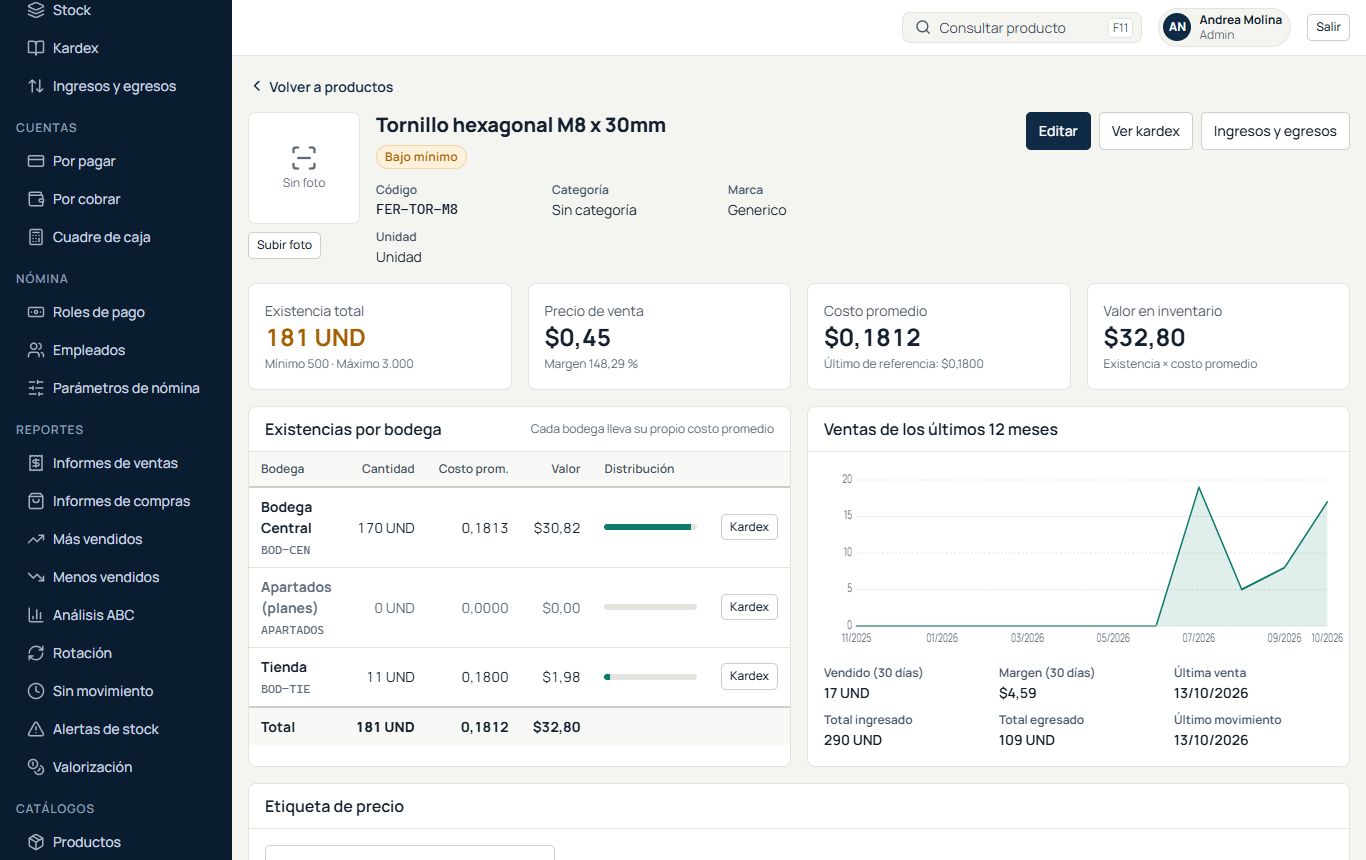Click the Valorización coins icon
The height and width of the screenshot is (860, 1366).
[x=36, y=767]
